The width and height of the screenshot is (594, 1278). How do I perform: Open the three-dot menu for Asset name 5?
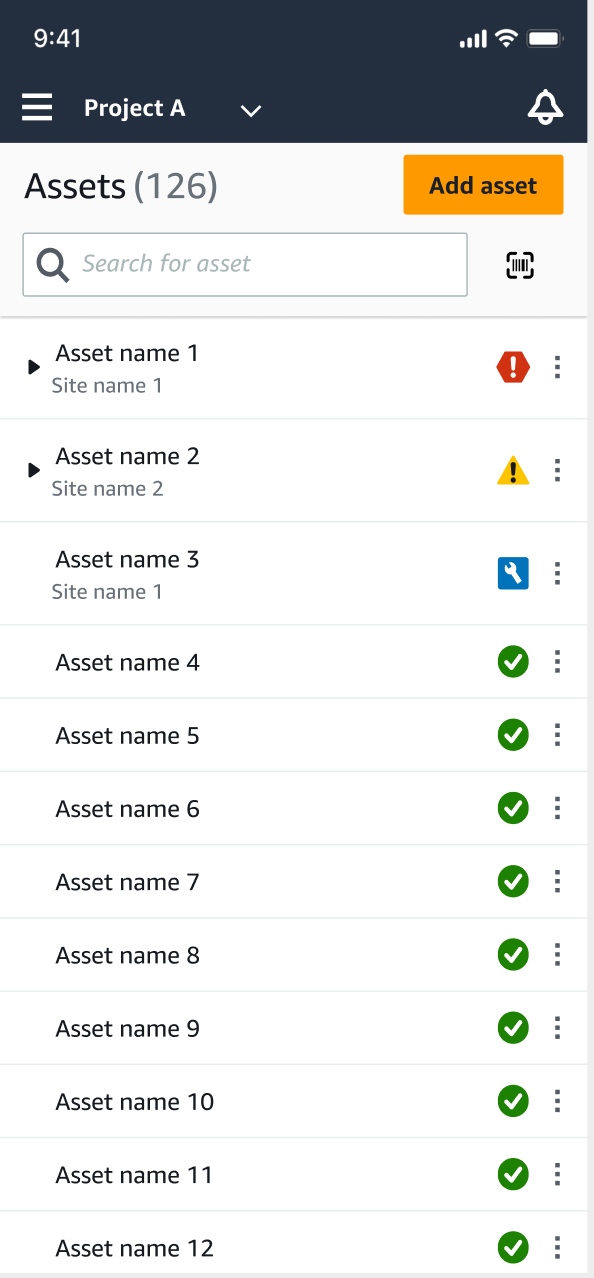click(557, 735)
